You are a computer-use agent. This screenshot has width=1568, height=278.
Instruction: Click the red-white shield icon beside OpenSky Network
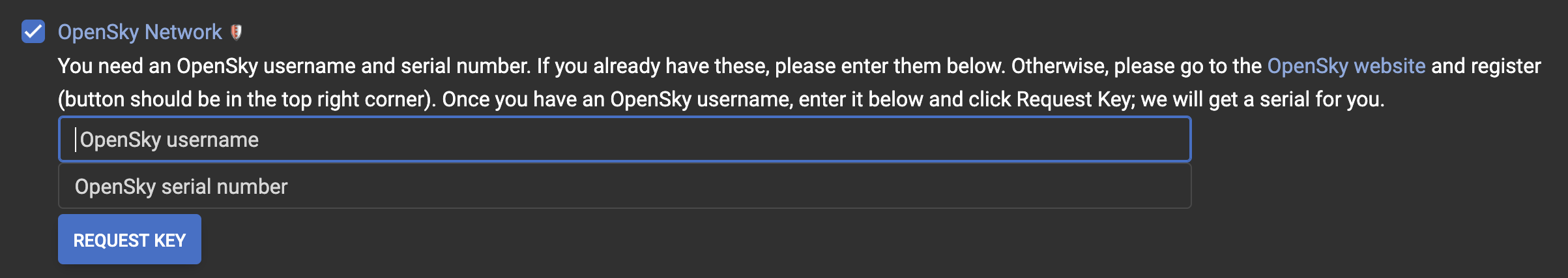[x=237, y=32]
